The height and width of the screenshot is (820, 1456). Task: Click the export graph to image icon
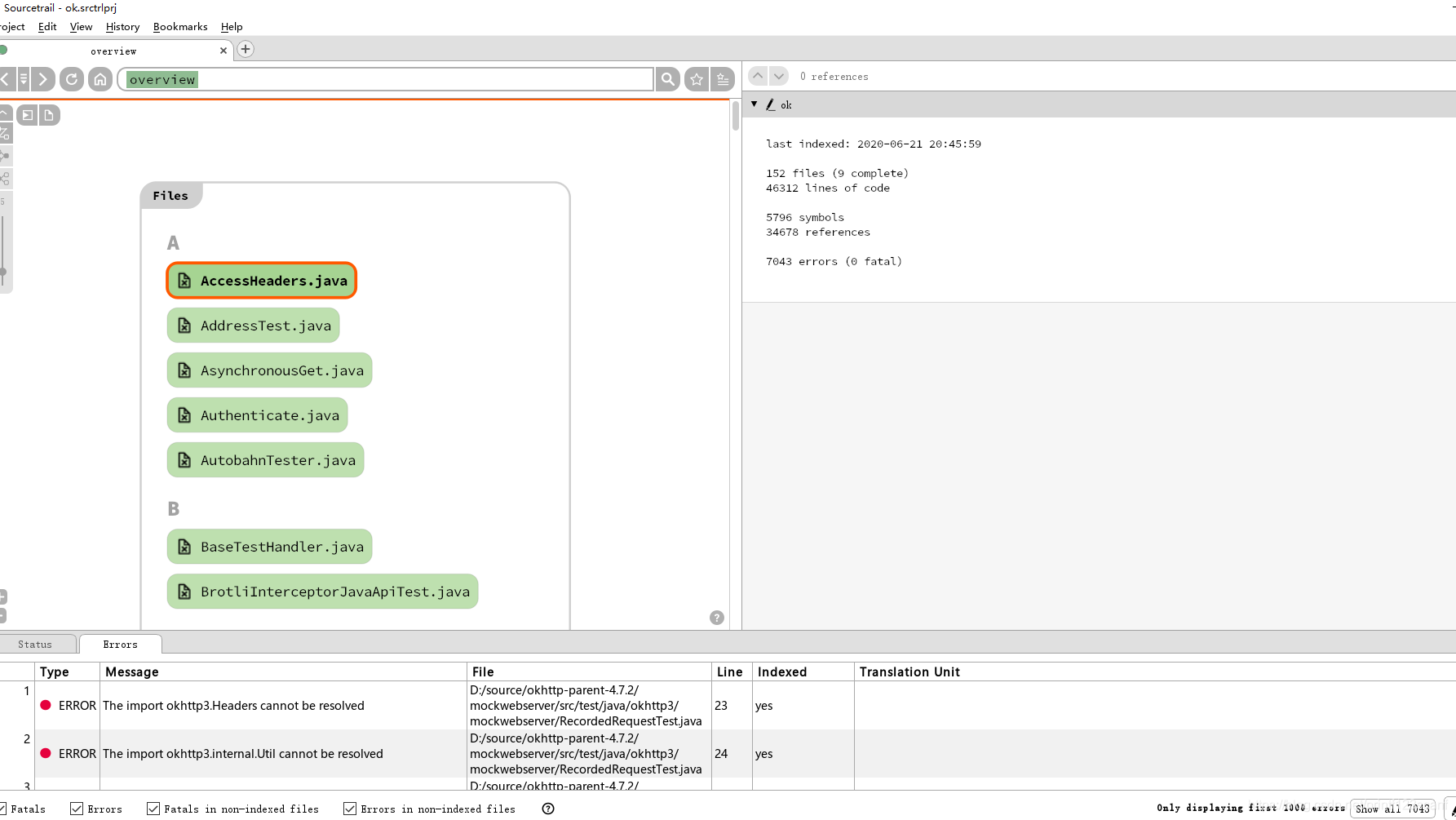pyautogui.click(x=28, y=115)
